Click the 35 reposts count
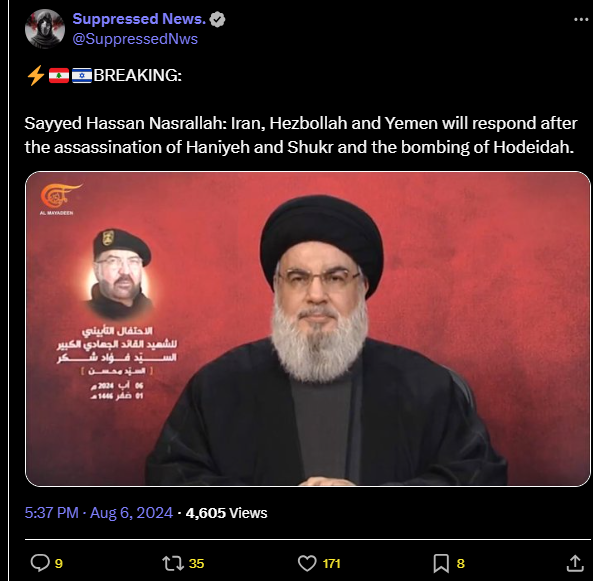Image resolution: width=593 pixels, height=581 pixels. click(196, 564)
